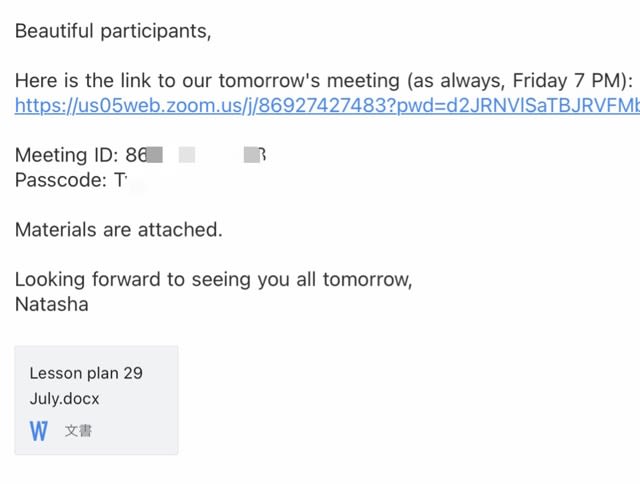Click the visible letter T after Passcode
640x484 pixels.
tap(120, 180)
